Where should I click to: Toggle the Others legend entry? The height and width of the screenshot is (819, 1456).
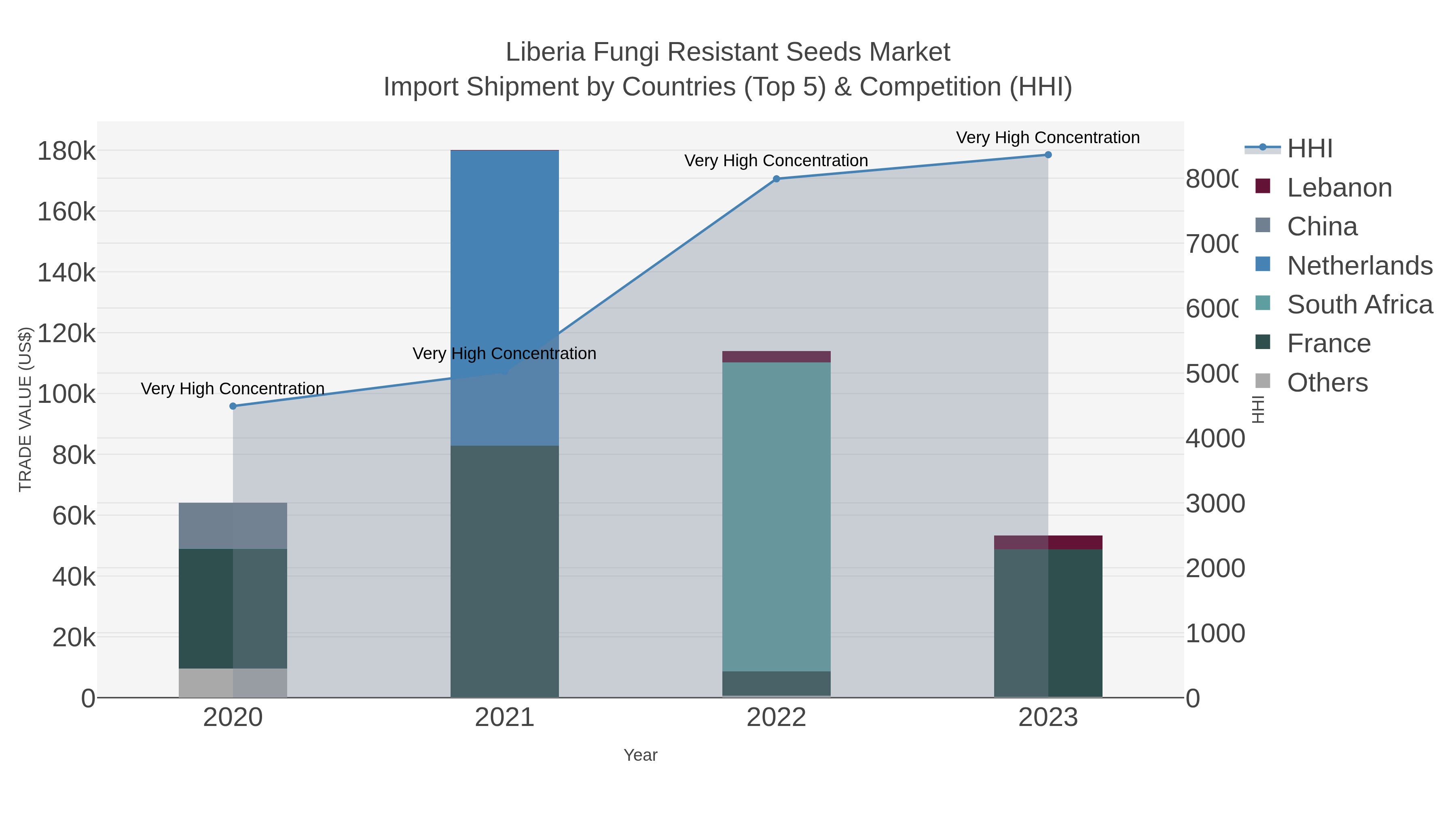tap(1311, 383)
